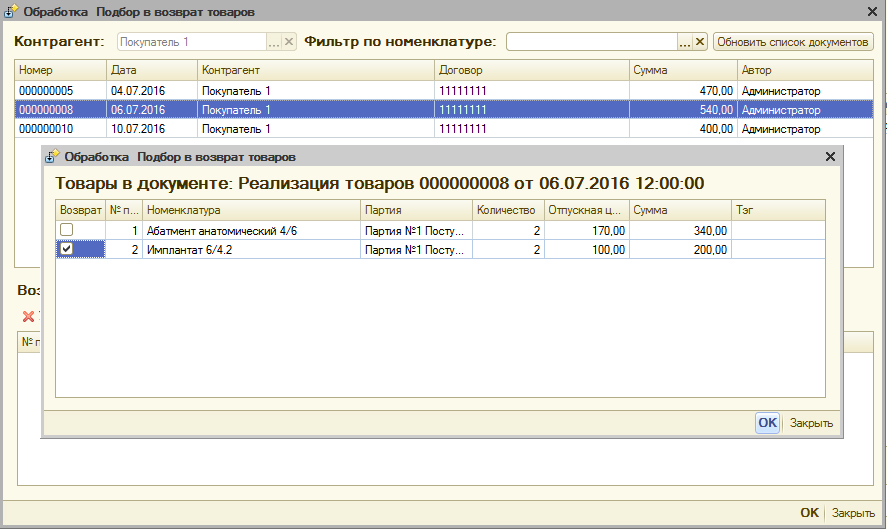Screen dimensions: 887x529
Task: Click the Фильтр по номенклатуре input field
Action: coord(592,42)
